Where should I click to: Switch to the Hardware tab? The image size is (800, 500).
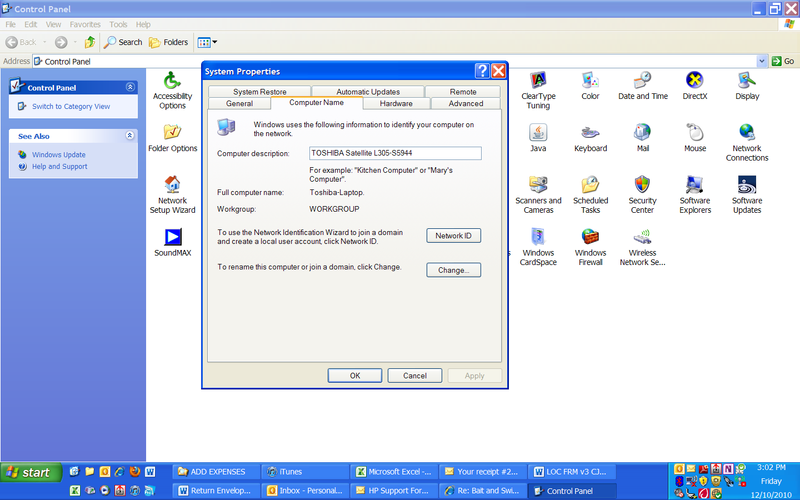(x=396, y=103)
